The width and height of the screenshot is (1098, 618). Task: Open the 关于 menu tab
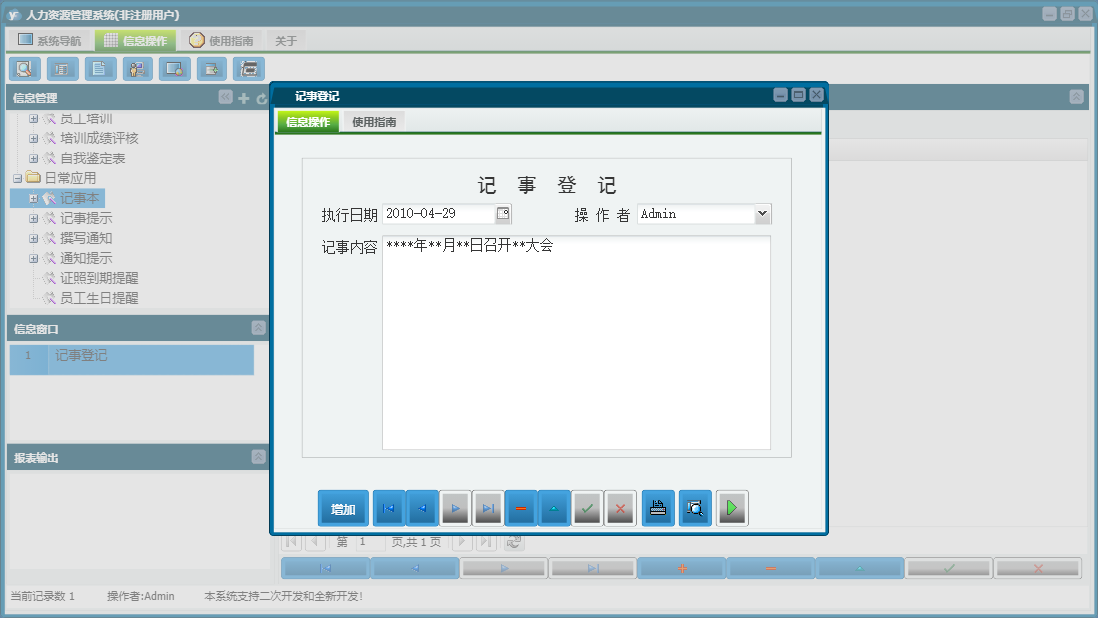pos(286,41)
